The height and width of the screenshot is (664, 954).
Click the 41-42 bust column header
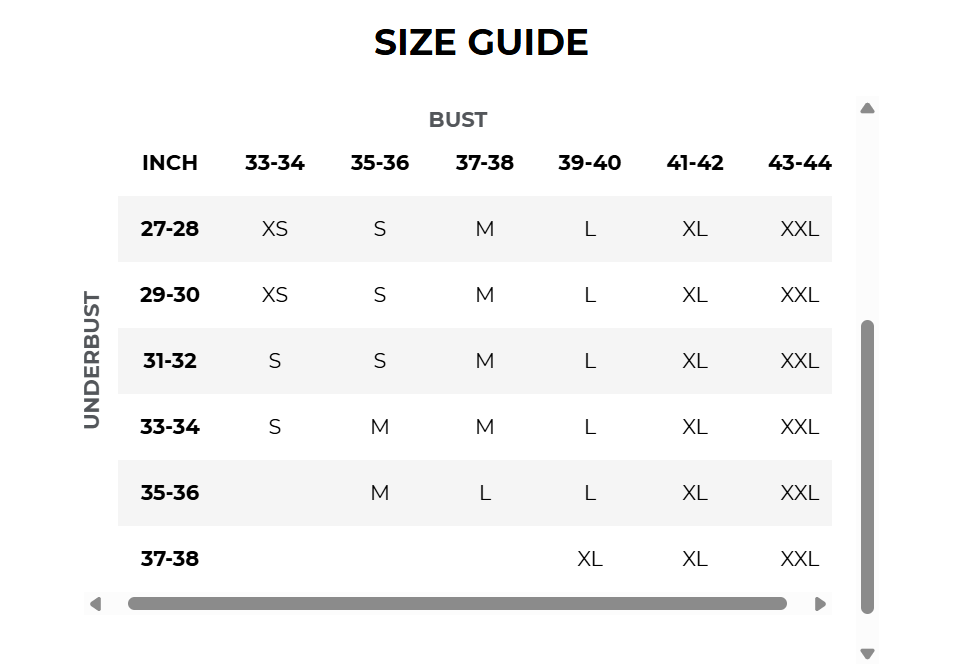(x=695, y=163)
